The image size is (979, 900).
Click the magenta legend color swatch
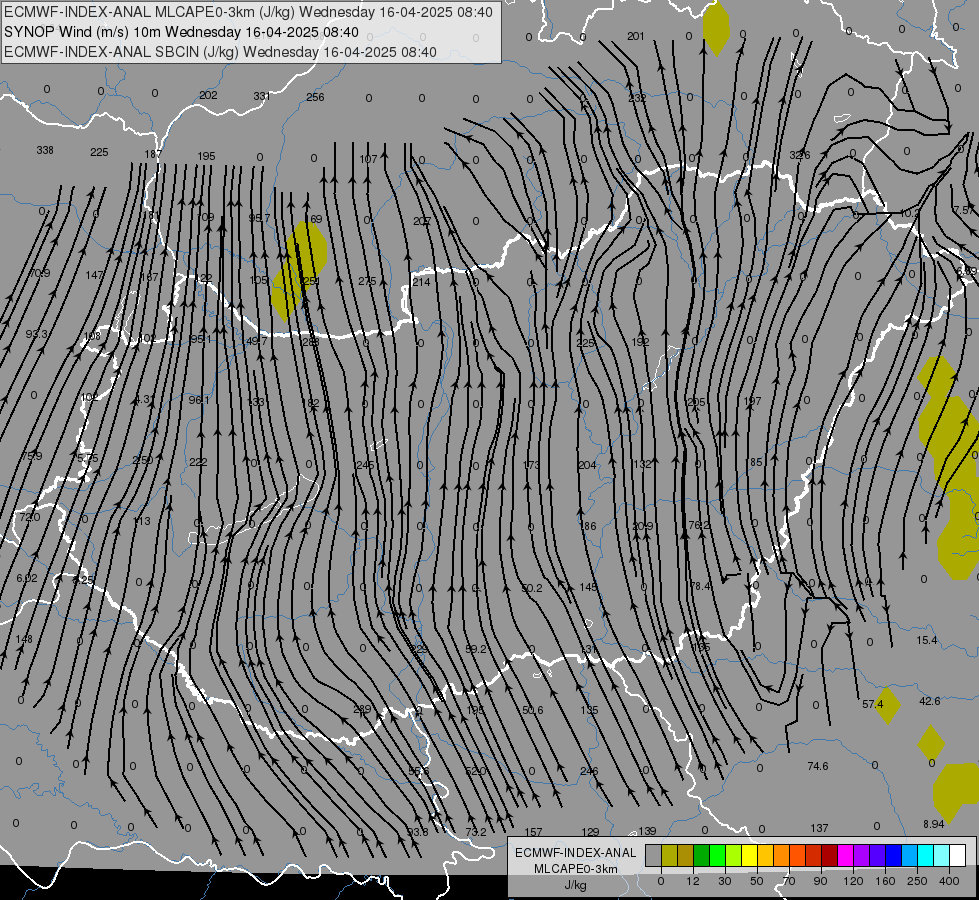click(x=846, y=855)
